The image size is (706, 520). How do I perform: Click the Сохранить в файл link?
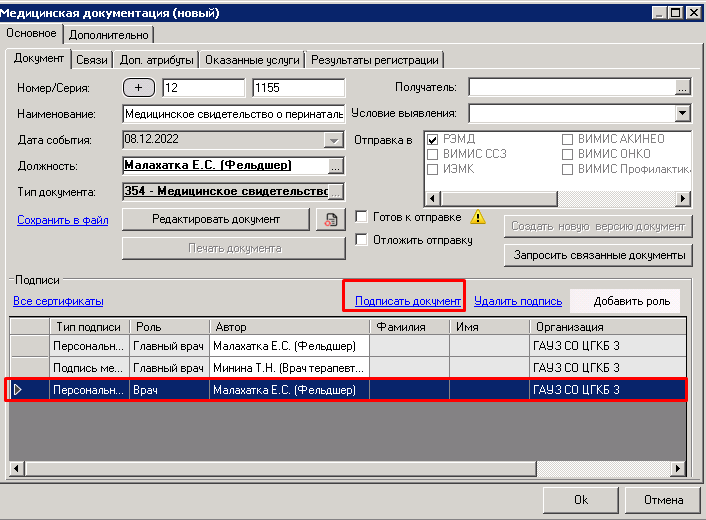tap(62, 220)
